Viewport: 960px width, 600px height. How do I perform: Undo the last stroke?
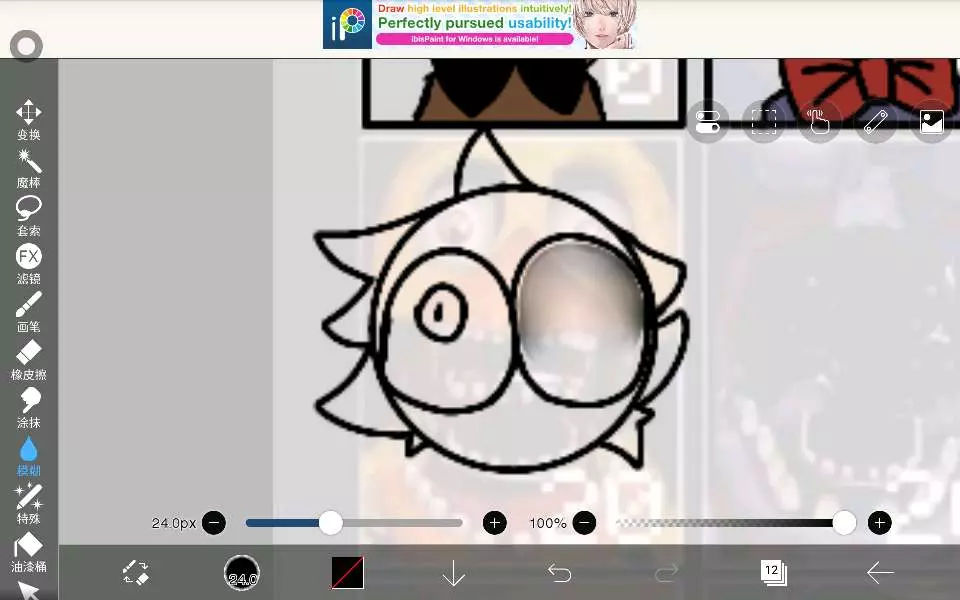[x=560, y=572]
